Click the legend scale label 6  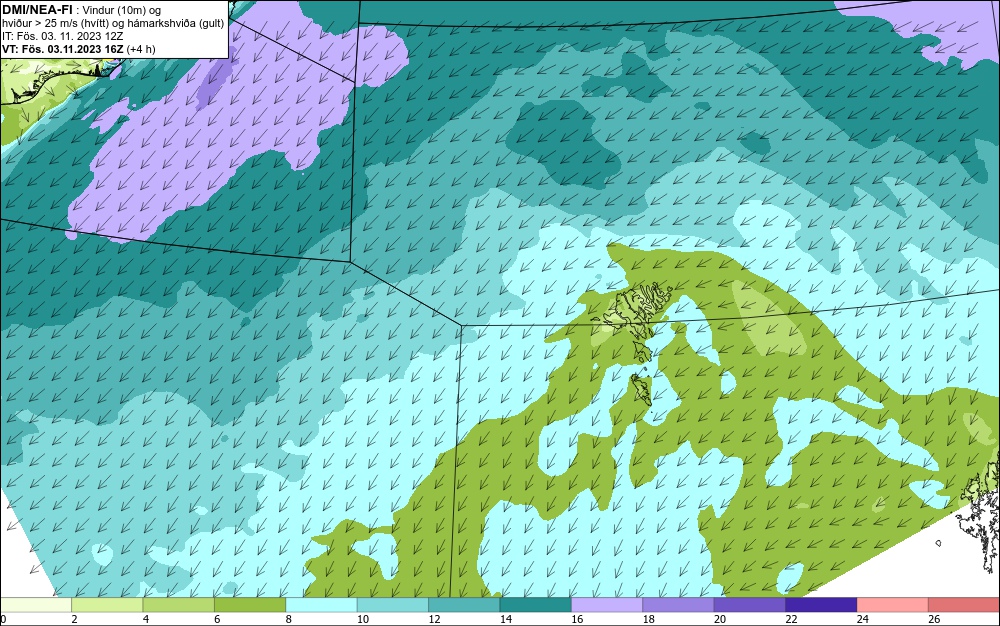click(217, 619)
